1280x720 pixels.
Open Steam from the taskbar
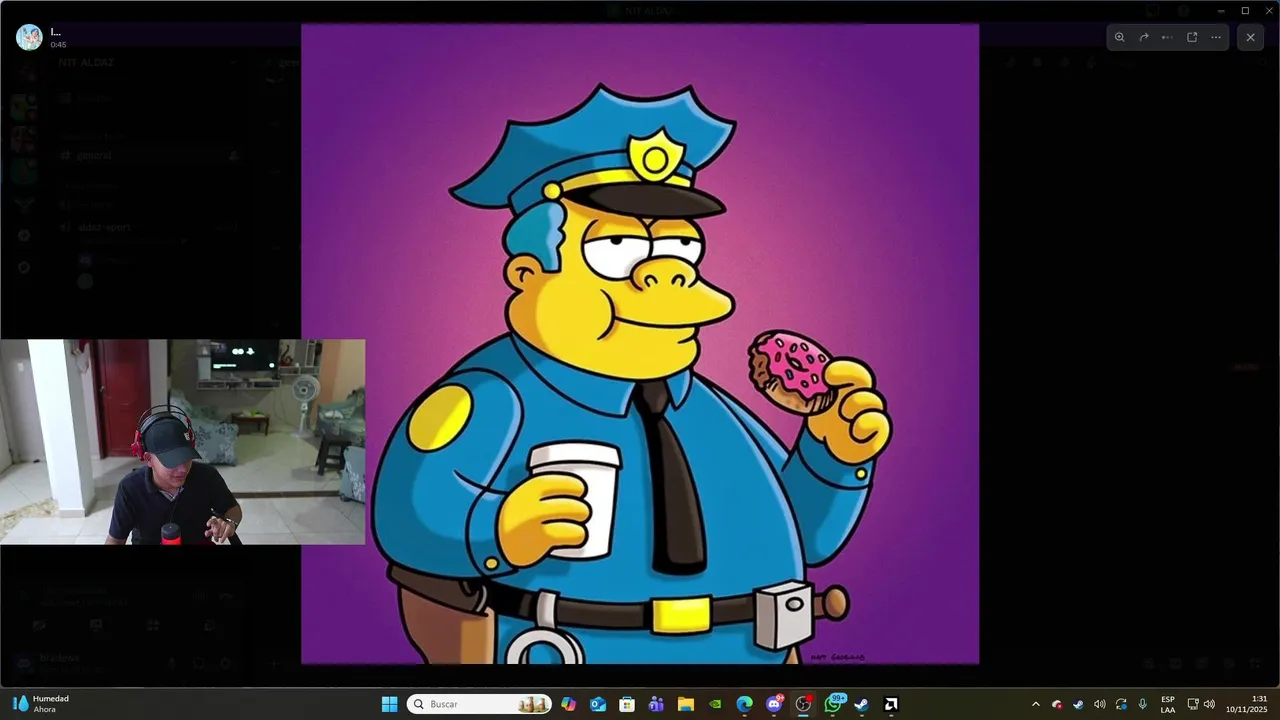[861, 704]
